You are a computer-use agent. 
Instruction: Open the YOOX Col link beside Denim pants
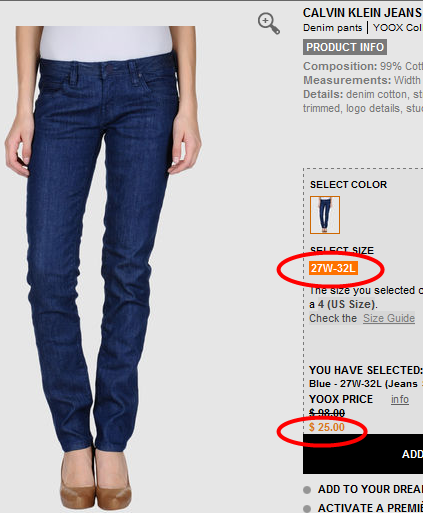[x=398, y=28]
